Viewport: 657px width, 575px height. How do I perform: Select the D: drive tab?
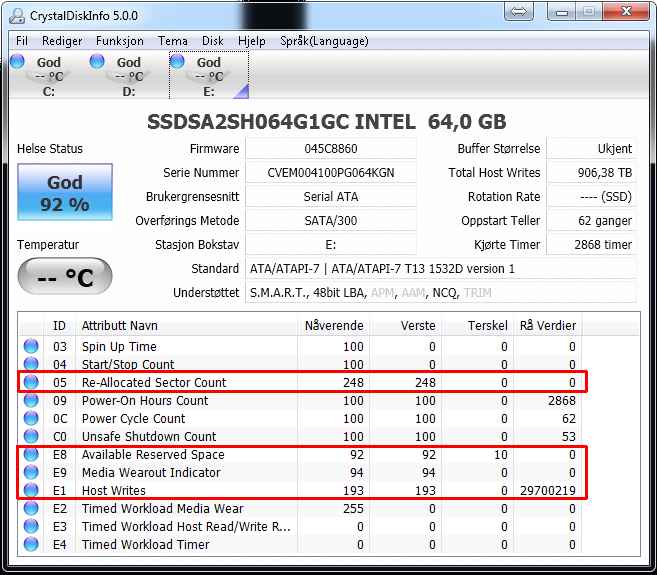coord(129,75)
